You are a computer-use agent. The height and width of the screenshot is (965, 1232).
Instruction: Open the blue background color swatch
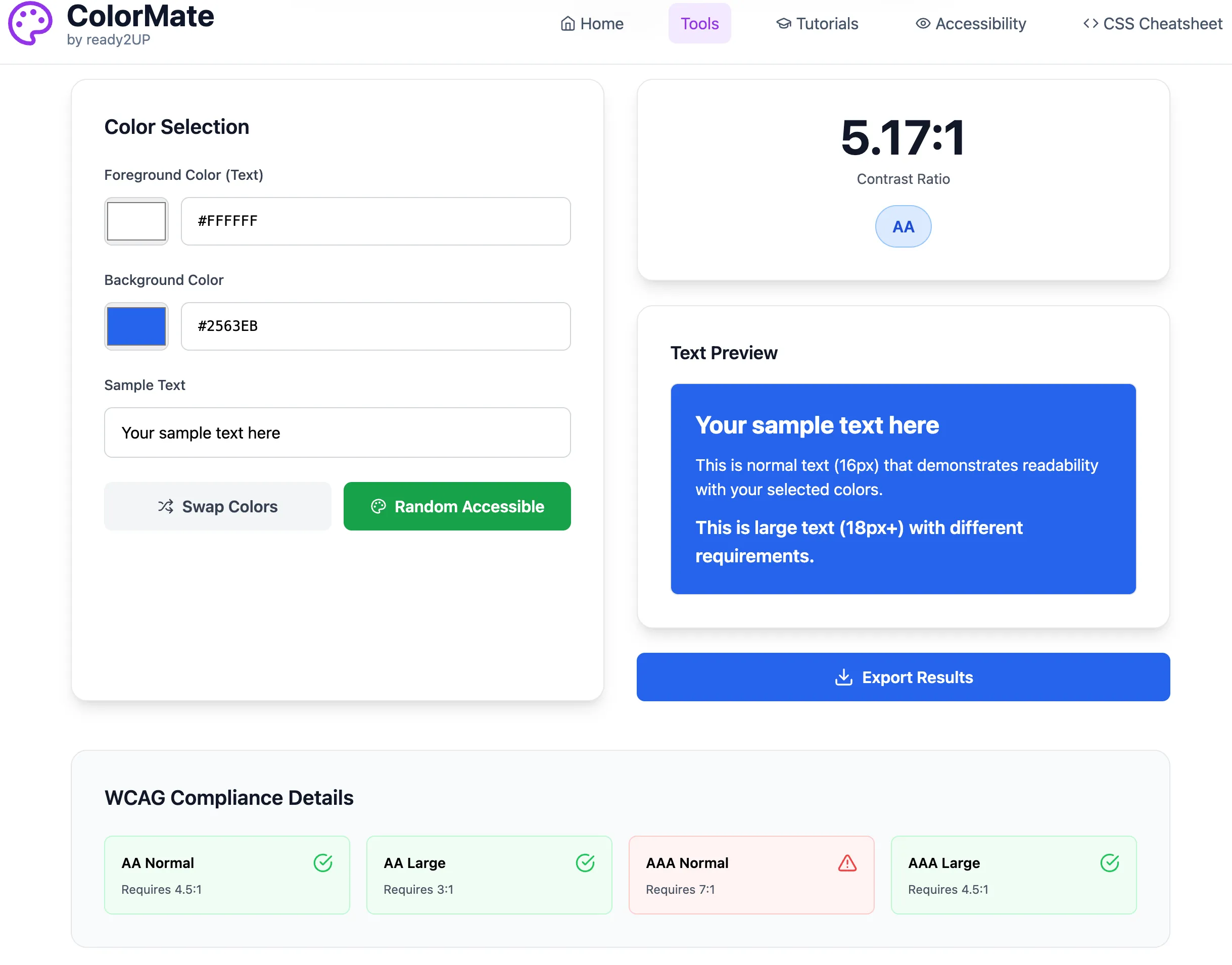pos(136,326)
